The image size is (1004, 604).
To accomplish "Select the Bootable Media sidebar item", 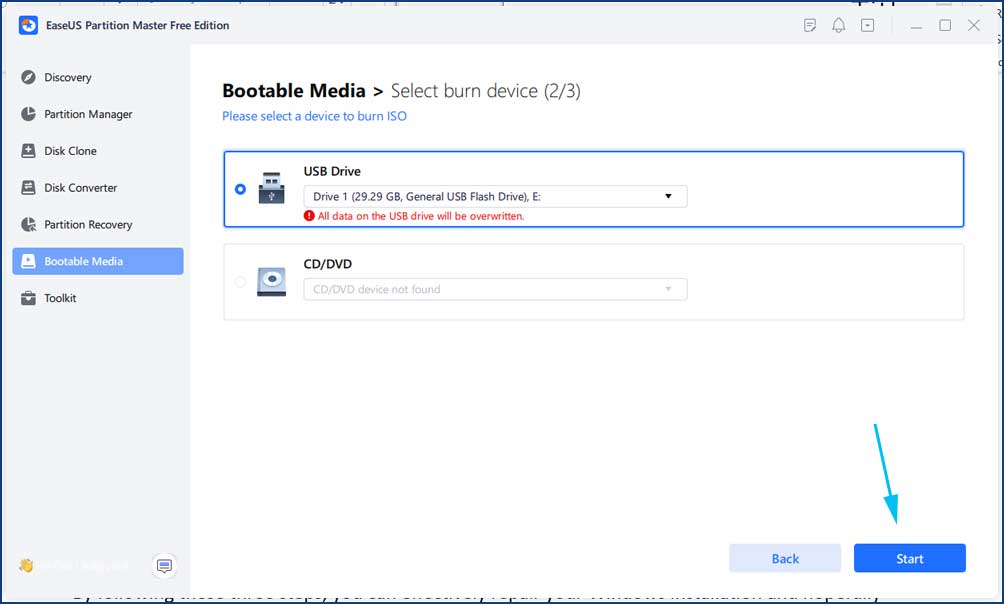I will click(x=98, y=261).
